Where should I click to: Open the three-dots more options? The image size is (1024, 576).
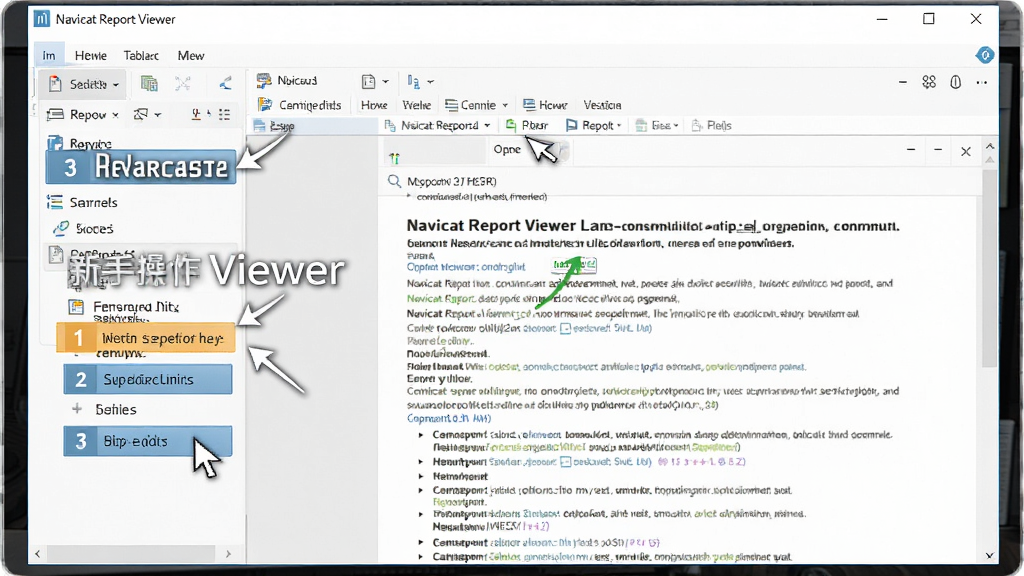coord(982,82)
